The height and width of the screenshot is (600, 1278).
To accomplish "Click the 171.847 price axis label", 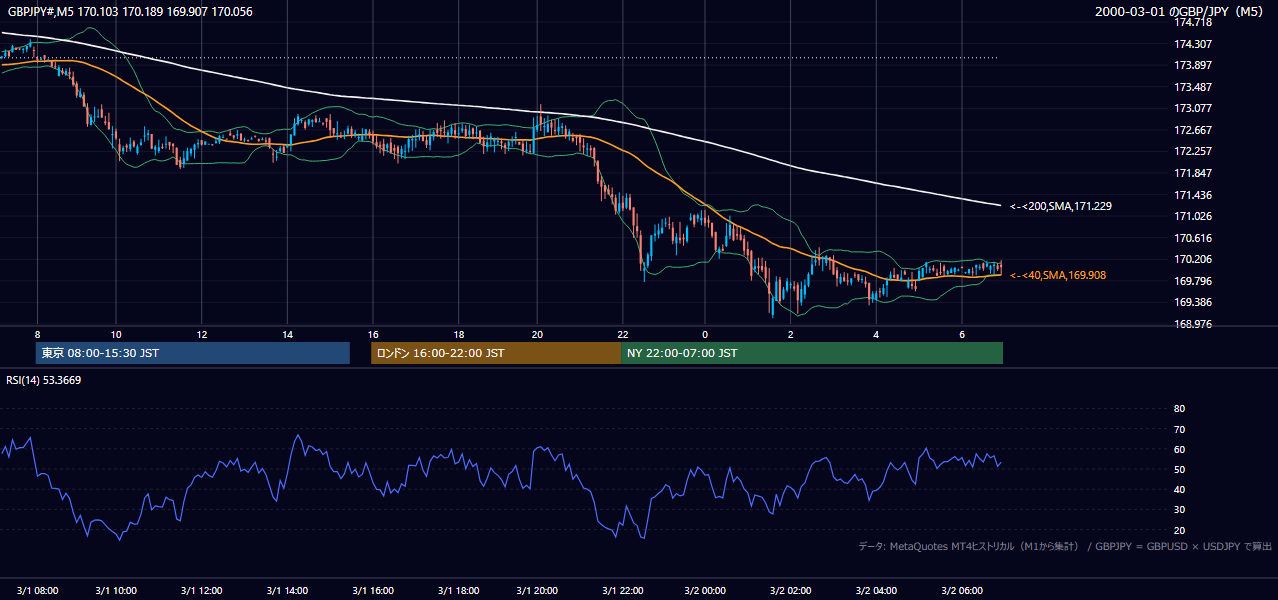I will tap(1193, 173).
